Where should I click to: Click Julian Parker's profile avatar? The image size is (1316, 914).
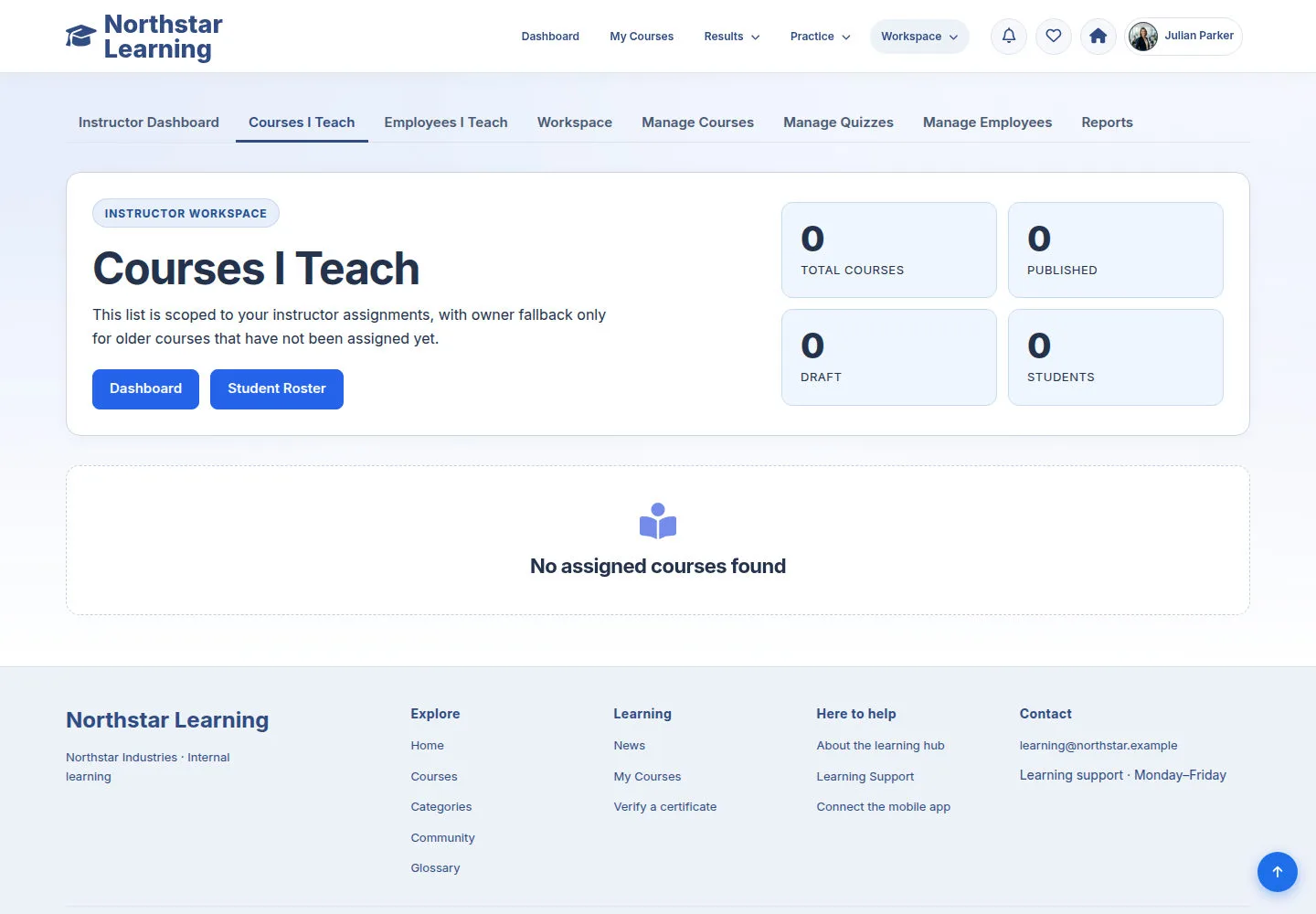point(1143,37)
